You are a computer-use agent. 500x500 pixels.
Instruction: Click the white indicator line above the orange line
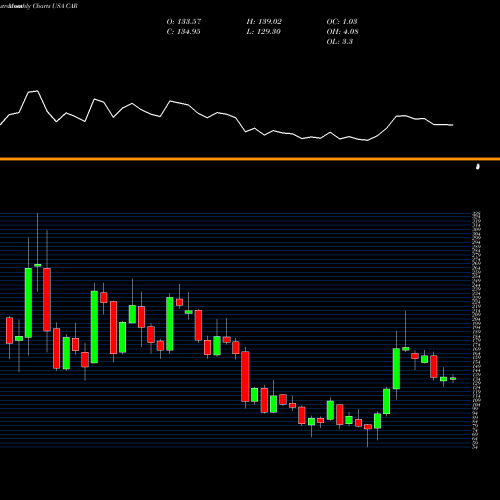coord(227,116)
